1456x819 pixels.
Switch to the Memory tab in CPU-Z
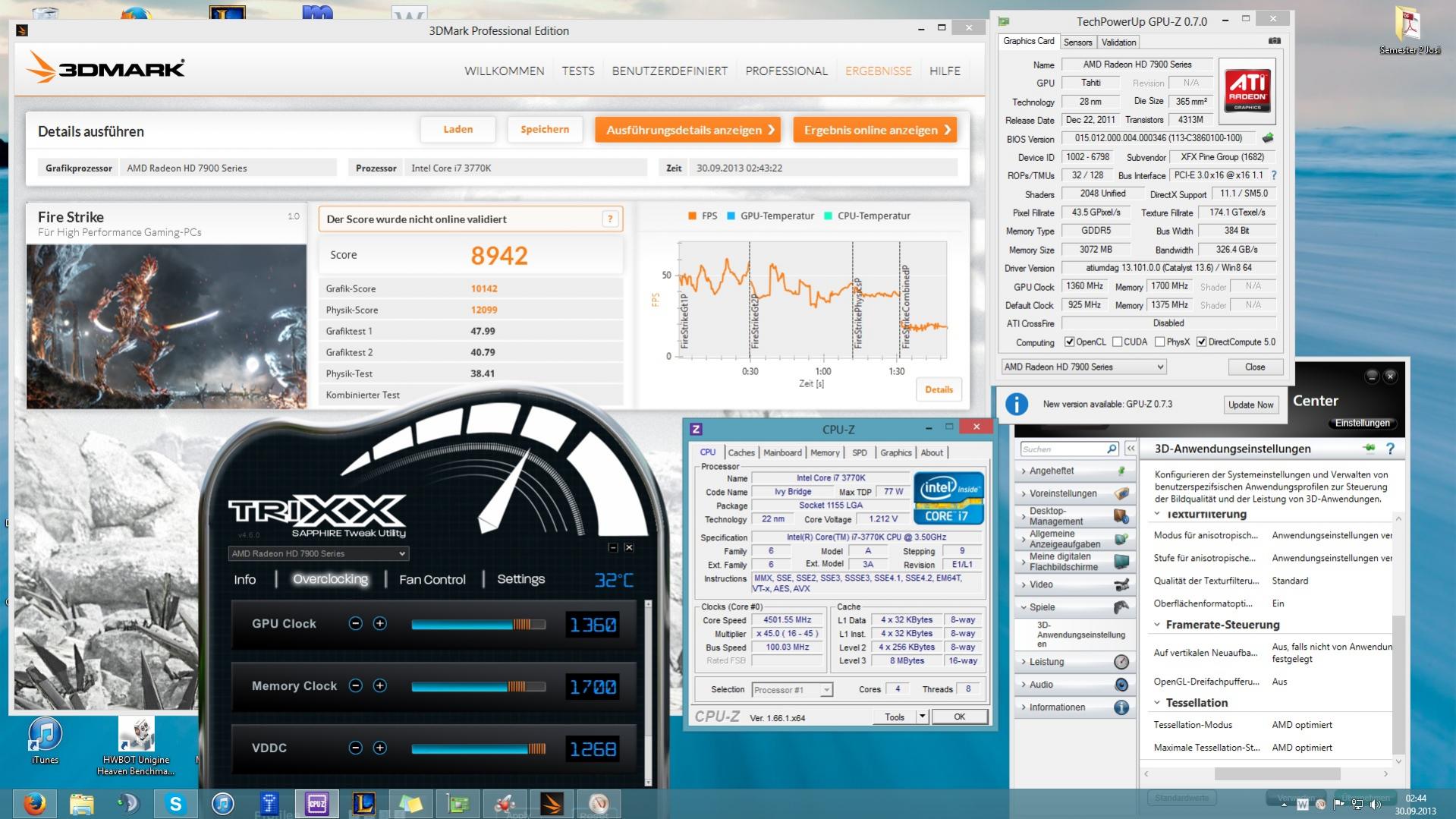coord(825,452)
